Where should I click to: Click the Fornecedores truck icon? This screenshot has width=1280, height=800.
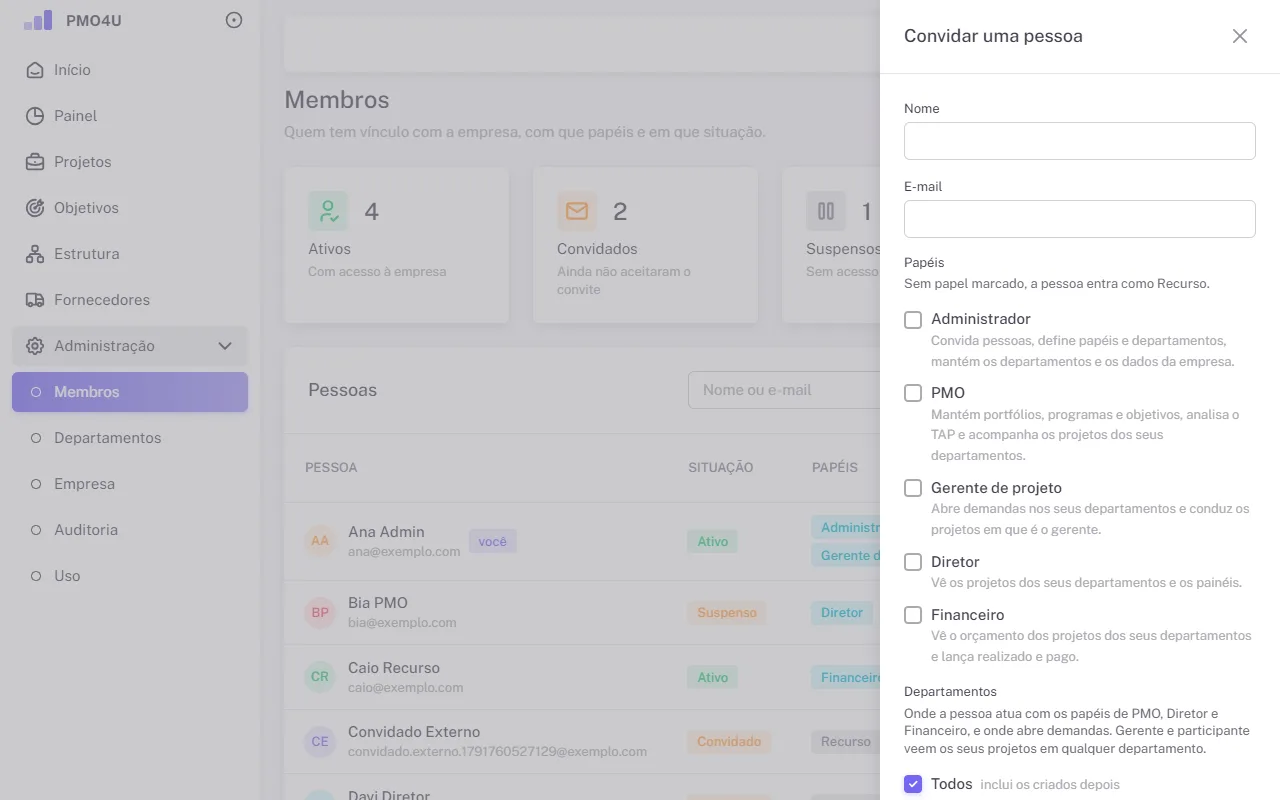point(35,300)
